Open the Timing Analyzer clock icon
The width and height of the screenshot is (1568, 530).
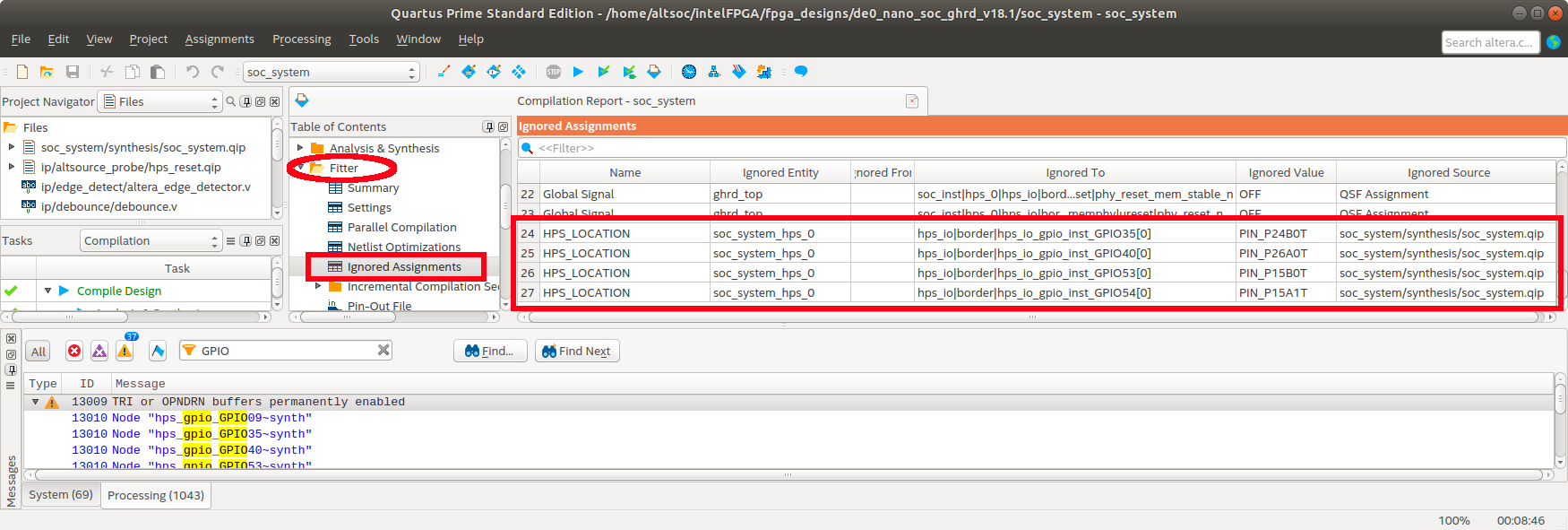click(x=688, y=72)
